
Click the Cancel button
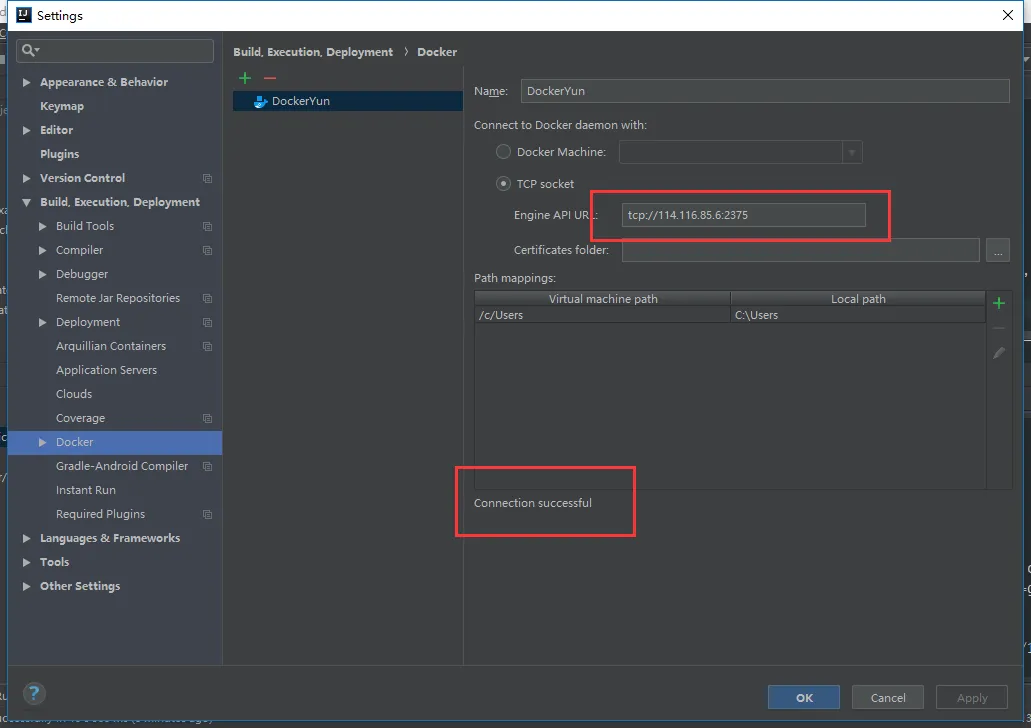pos(888,697)
